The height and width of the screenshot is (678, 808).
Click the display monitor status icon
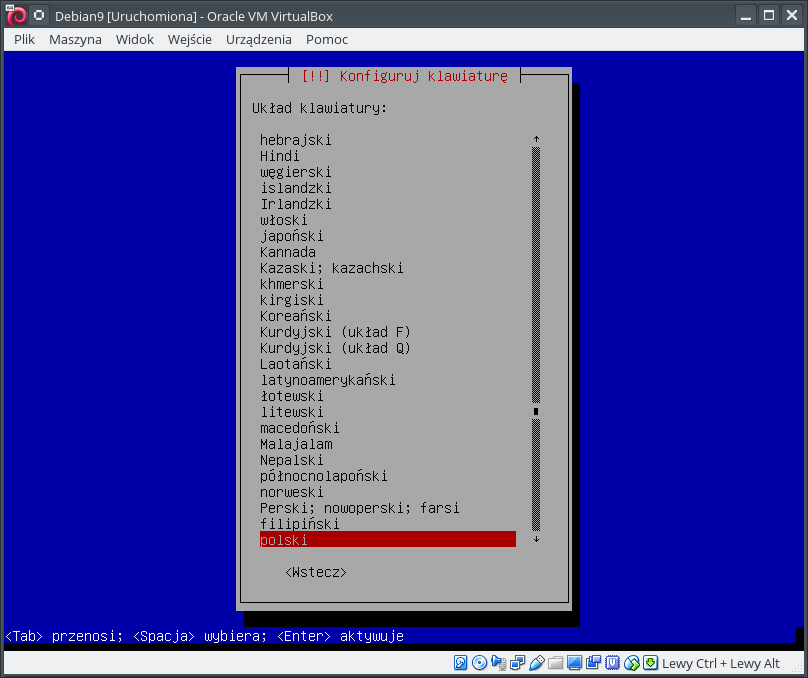(574, 663)
